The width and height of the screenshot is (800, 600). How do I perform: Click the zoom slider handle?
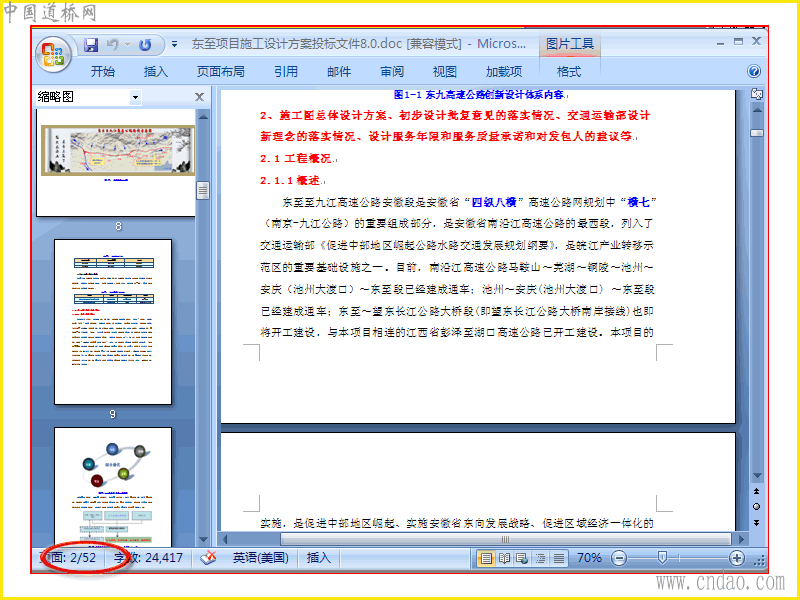point(662,558)
